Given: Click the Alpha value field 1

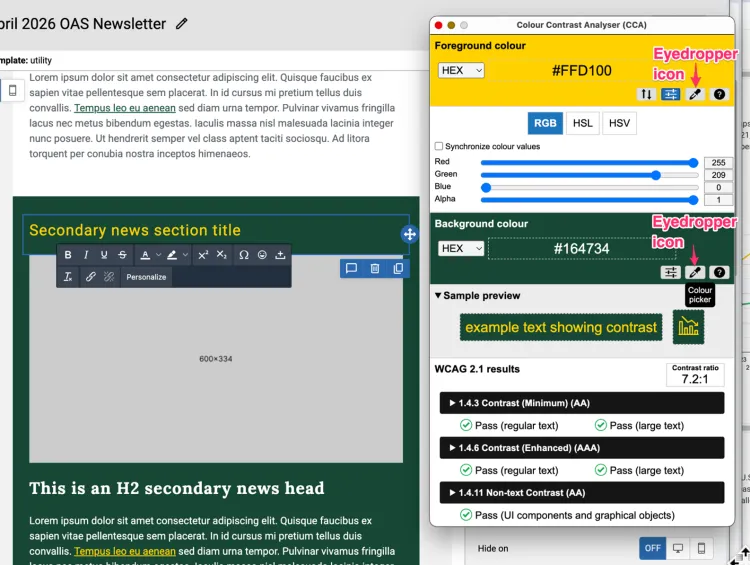Looking at the screenshot, I should click(718, 200).
